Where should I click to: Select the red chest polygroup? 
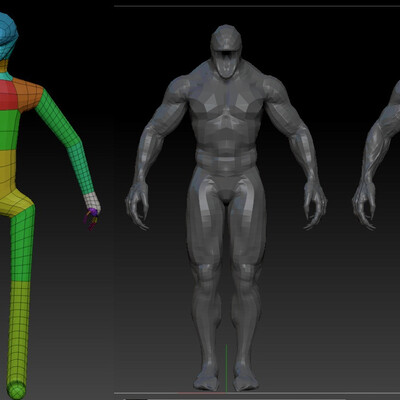click(x=8, y=95)
